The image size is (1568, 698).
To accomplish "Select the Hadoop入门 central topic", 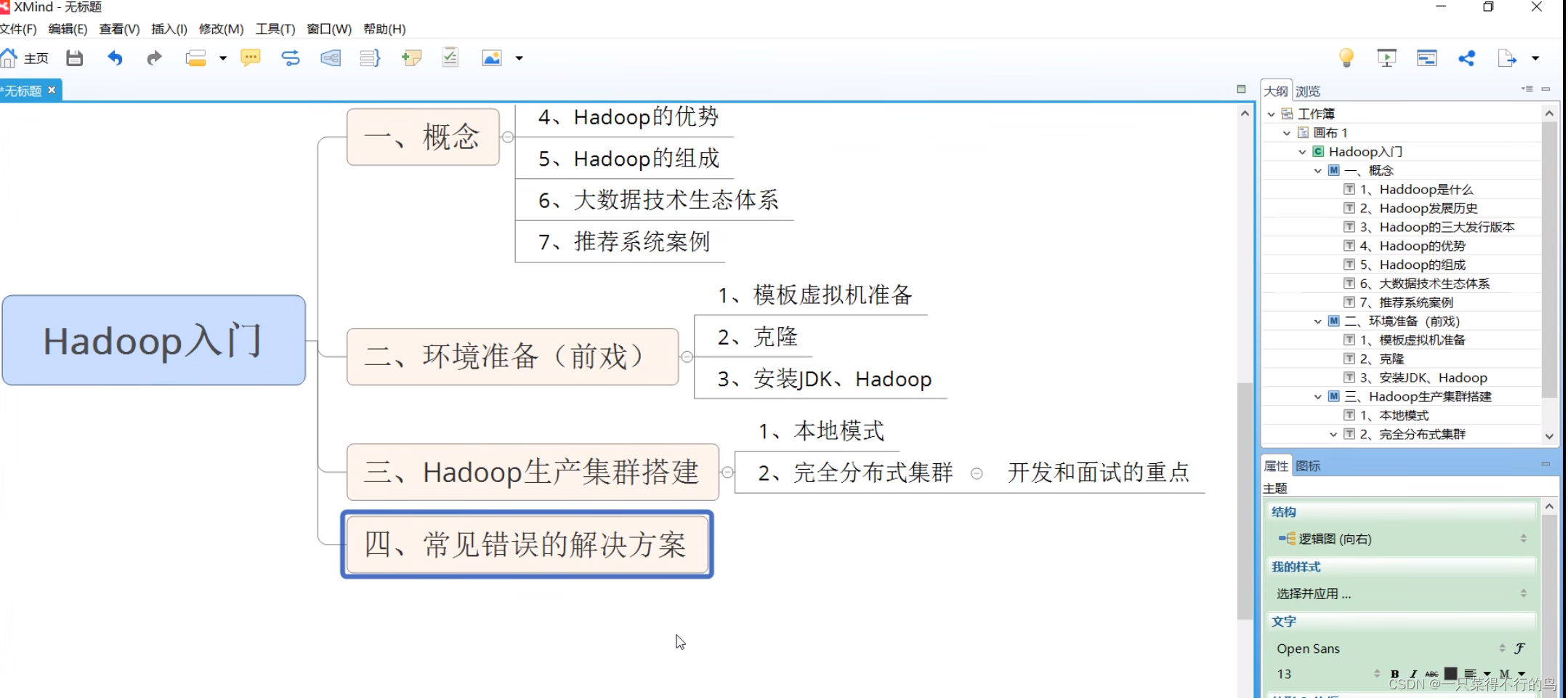I will [153, 340].
